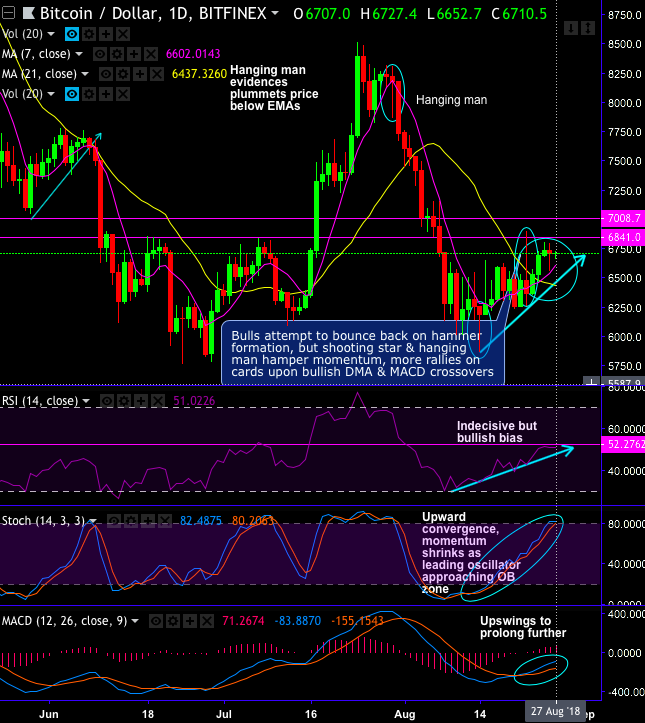Click the Jun label on the time axis

point(49,714)
